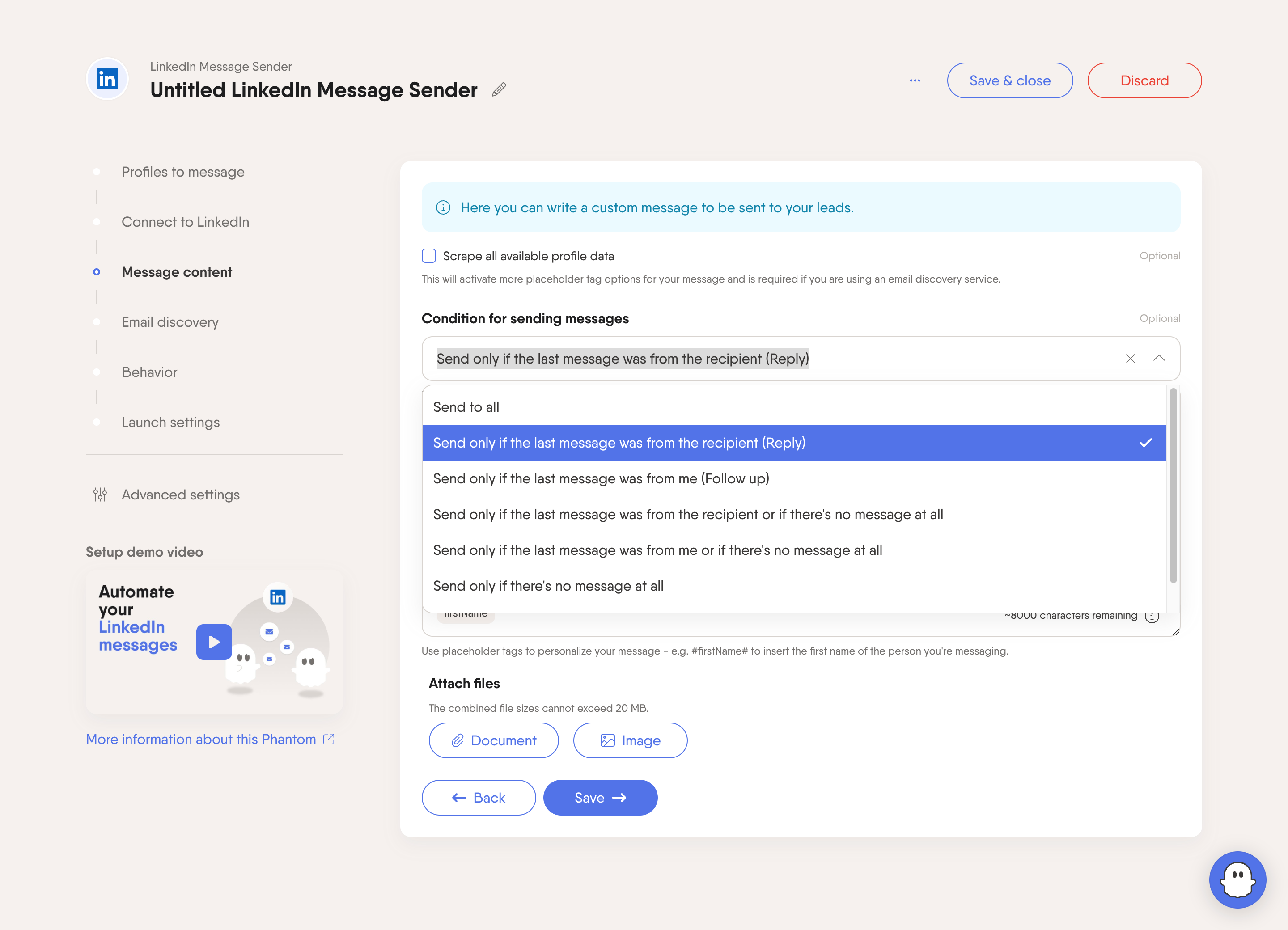Go to Profiles to message step
Viewport: 1288px width, 930px height.
click(x=182, y=172)
